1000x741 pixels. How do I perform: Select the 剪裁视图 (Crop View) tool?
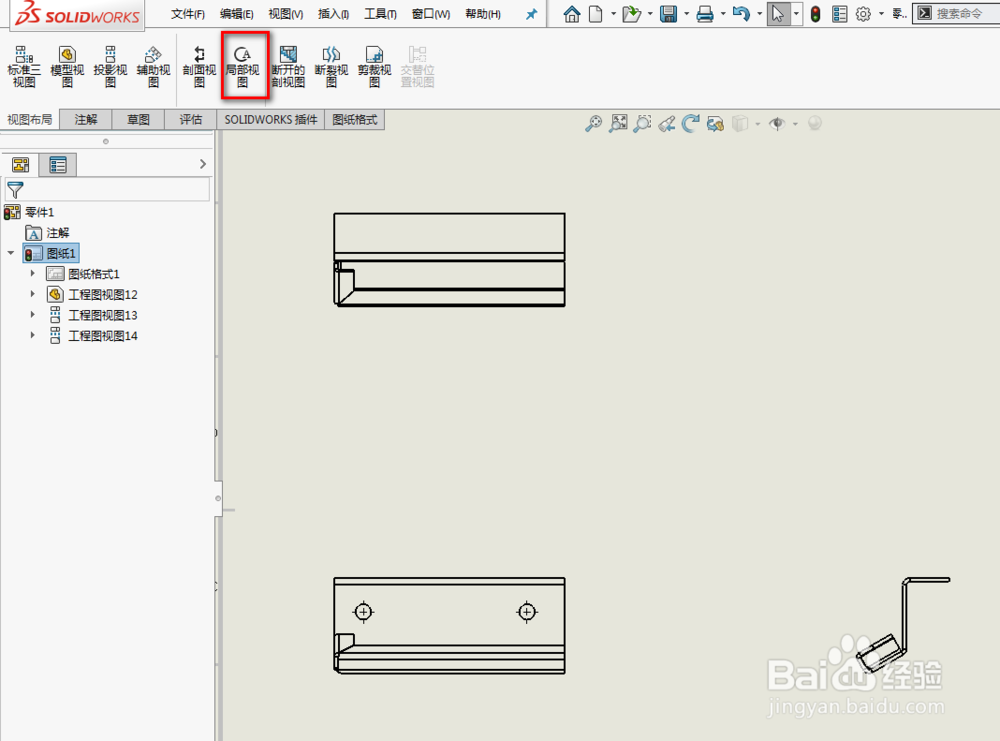tap(373, 64)
